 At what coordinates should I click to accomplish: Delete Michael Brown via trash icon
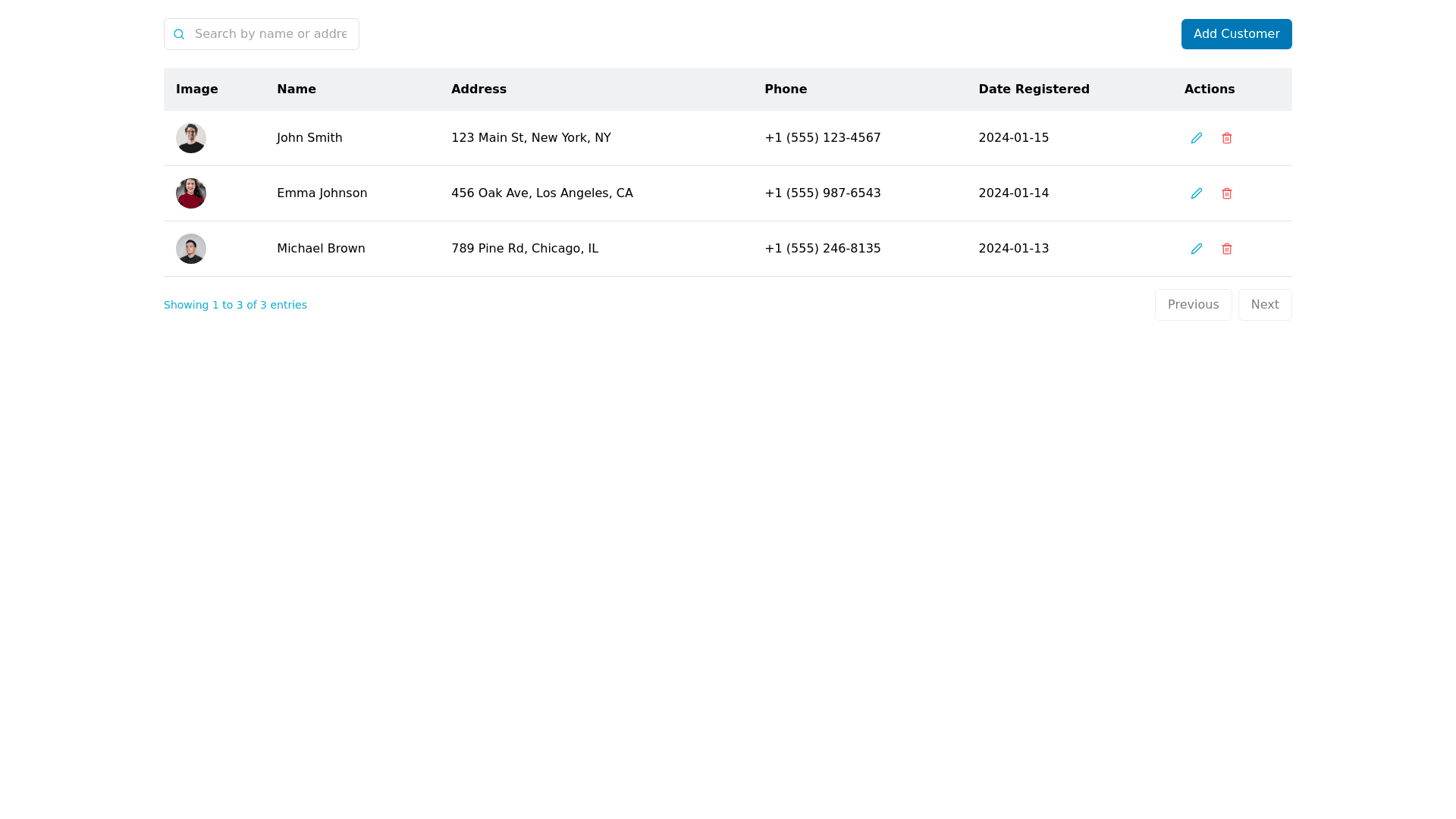(1226, 249)
